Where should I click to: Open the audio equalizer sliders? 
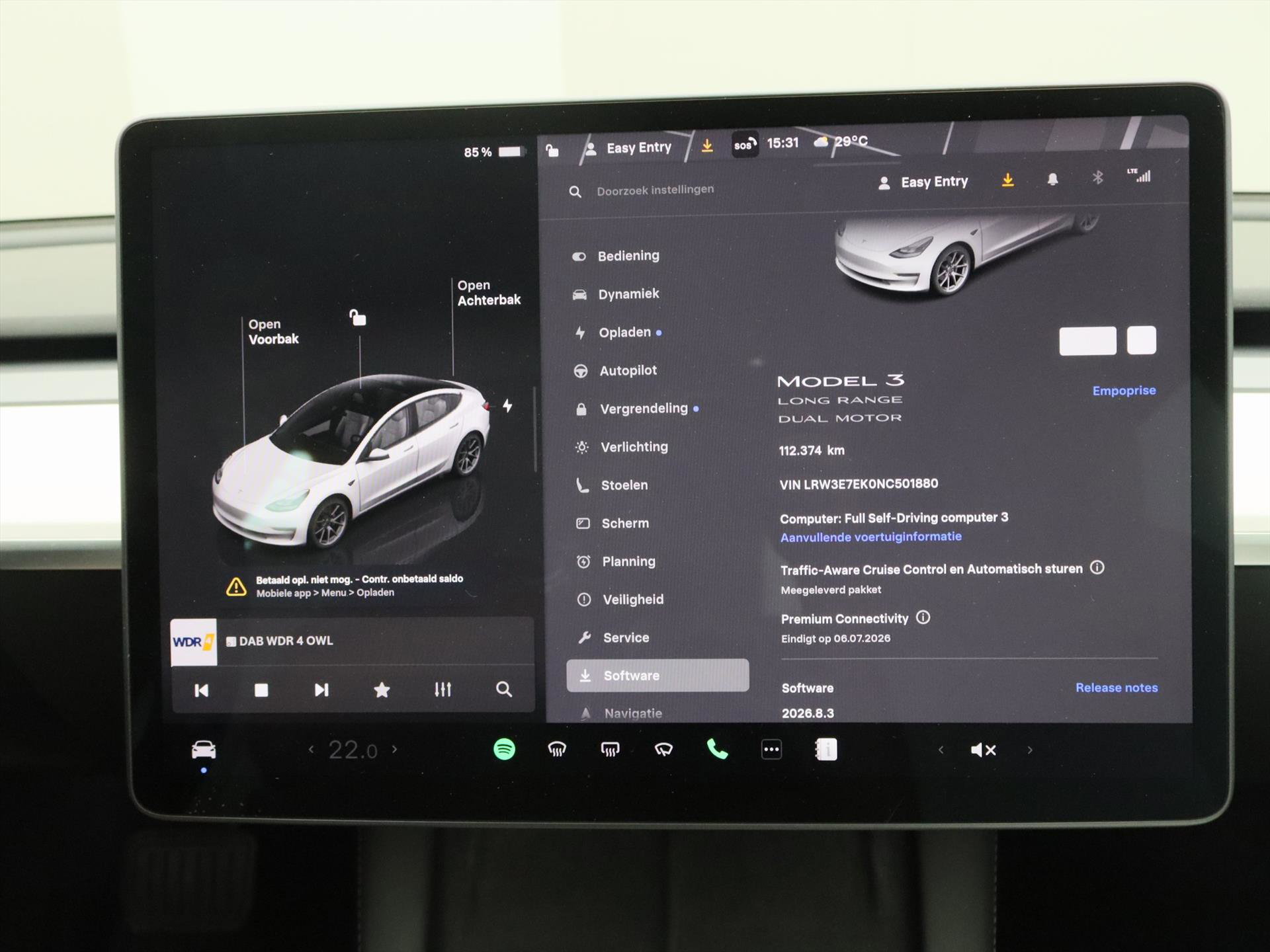(443, 690)
